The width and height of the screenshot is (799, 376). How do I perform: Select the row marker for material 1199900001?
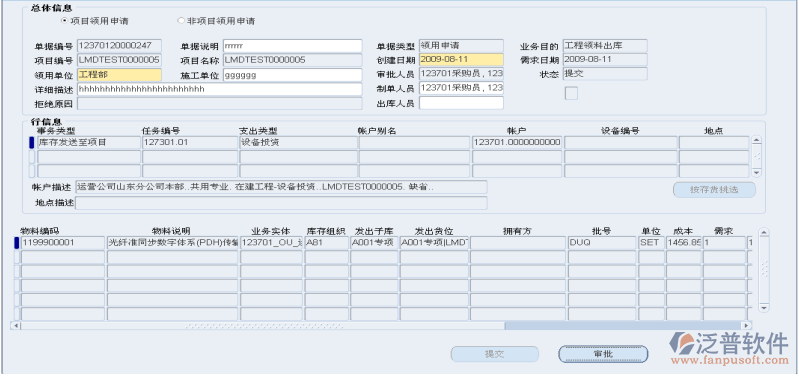click(x=16, y=243)
